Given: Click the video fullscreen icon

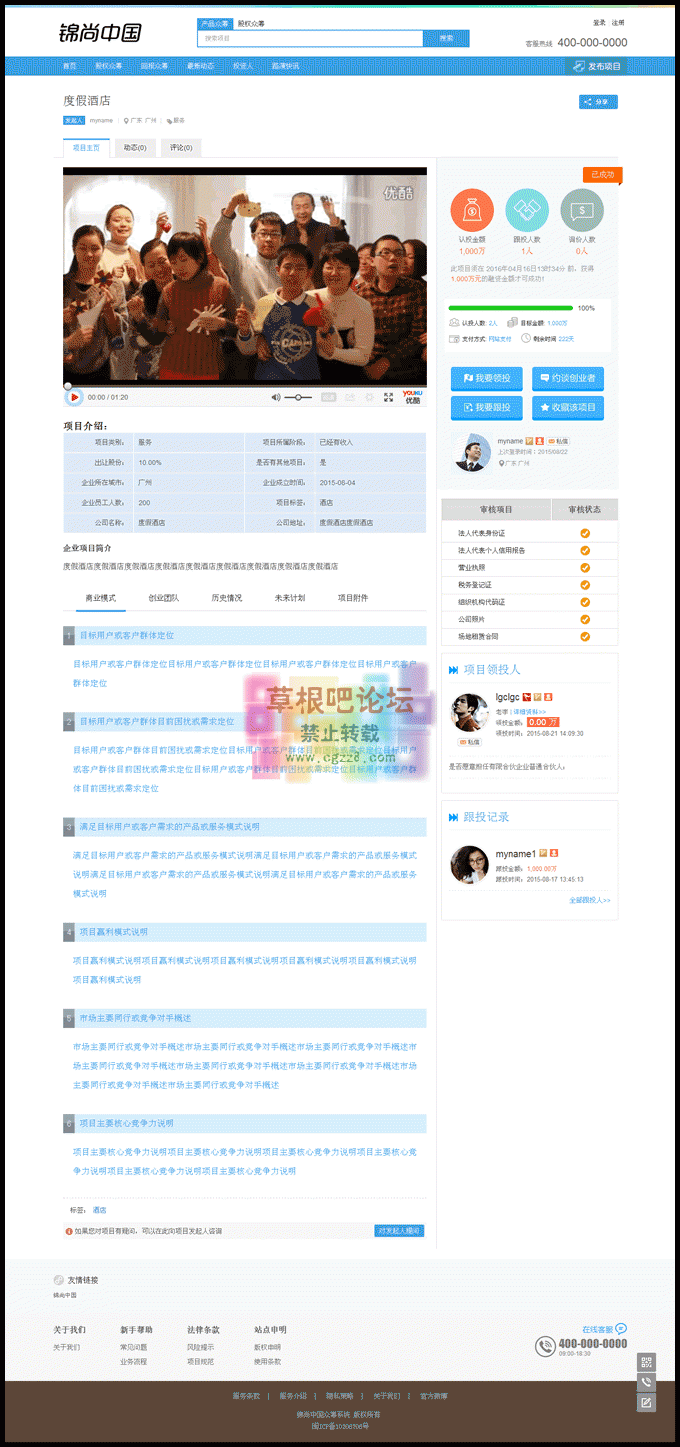Looking at the screenshot, I should (388, 397).
